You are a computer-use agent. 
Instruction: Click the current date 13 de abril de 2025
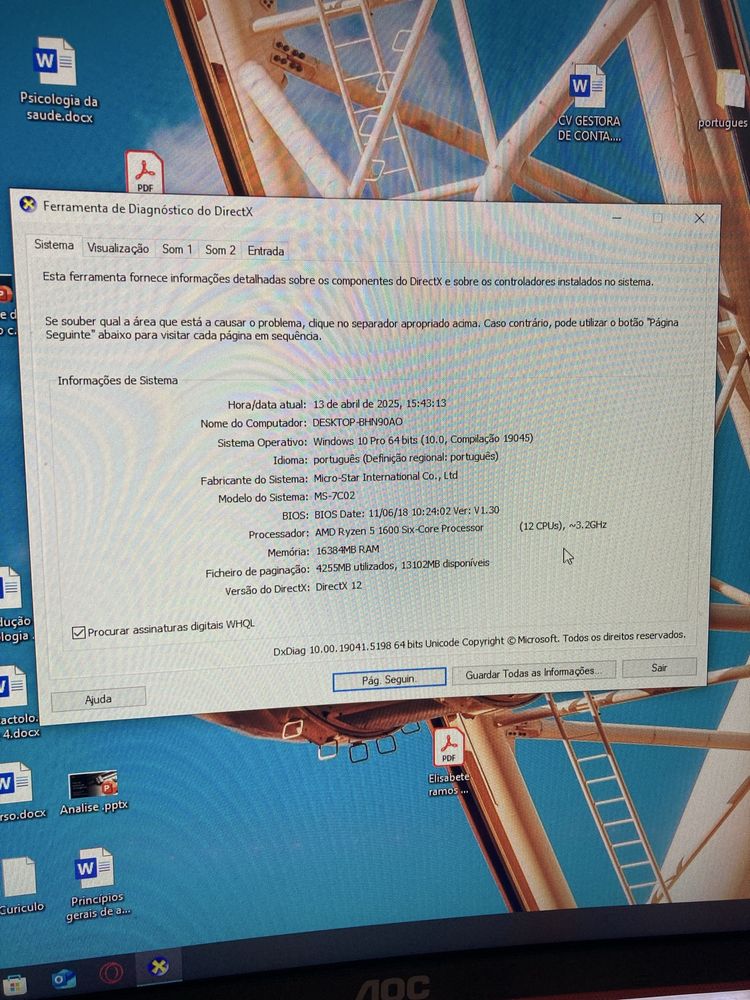(x=379, y=404)
